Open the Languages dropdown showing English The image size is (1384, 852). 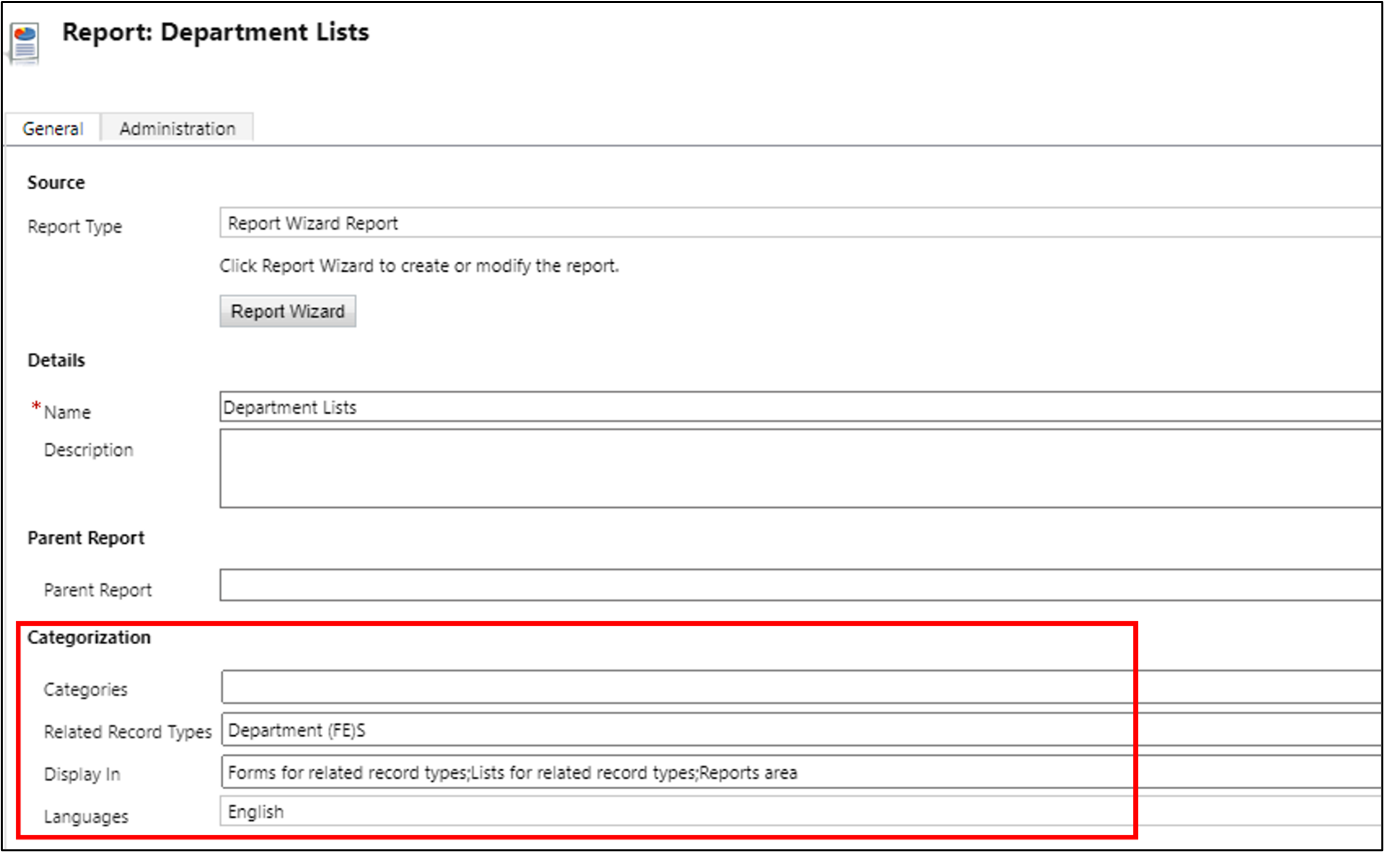coord(801,812)
